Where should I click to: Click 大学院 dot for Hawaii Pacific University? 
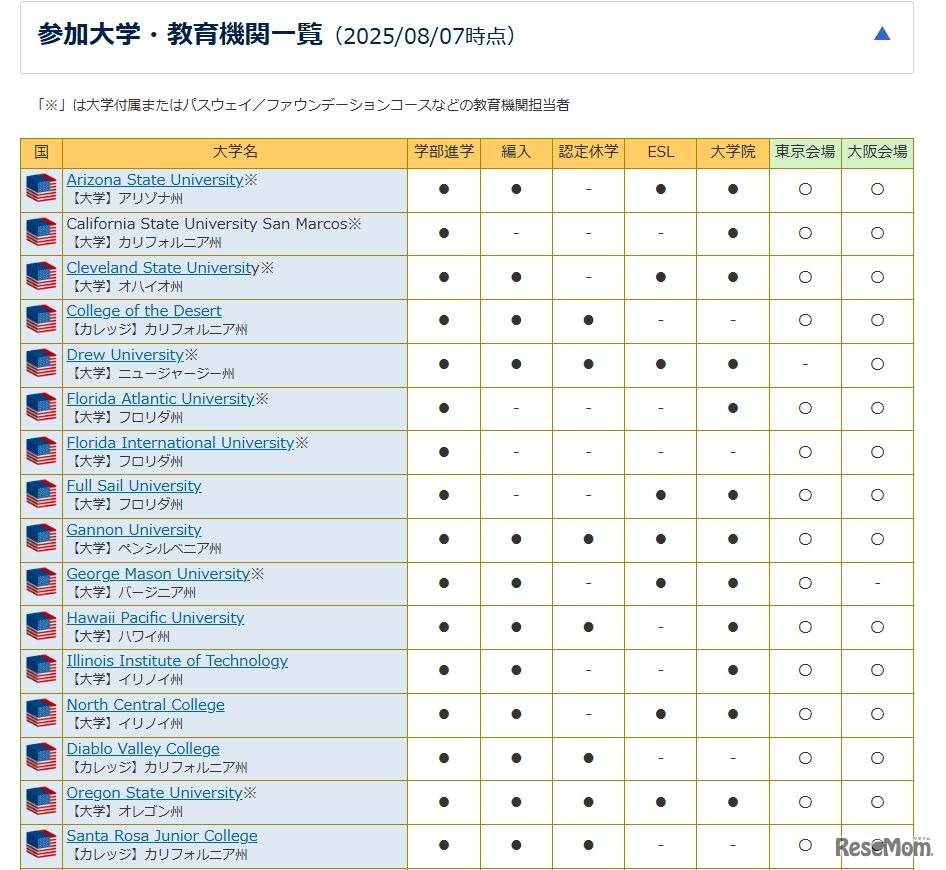click(x=732, y=627)
